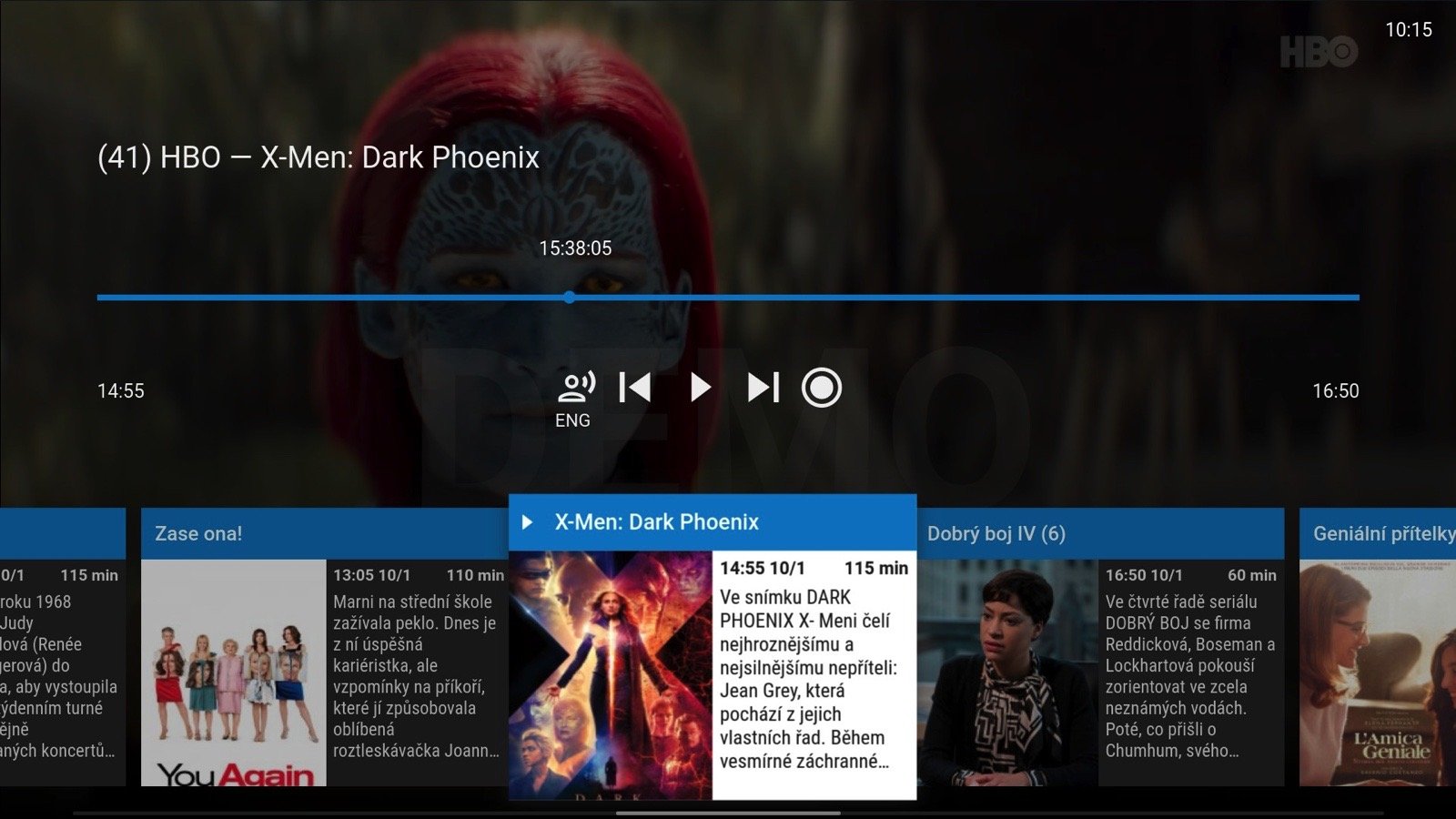Click the description starting 'Marni na střední škole'
The height and width of the screenshot is (819, 1456).
coord(416,676)
